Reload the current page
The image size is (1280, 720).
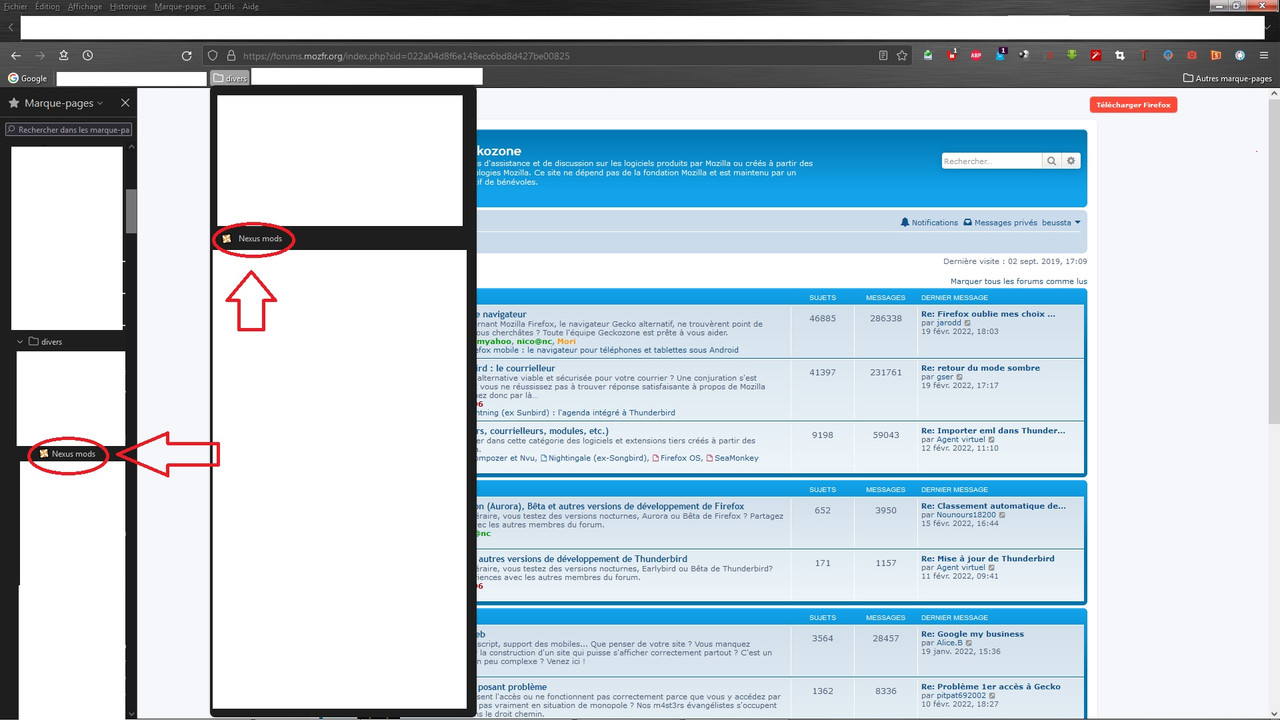[x=186, y=56]
